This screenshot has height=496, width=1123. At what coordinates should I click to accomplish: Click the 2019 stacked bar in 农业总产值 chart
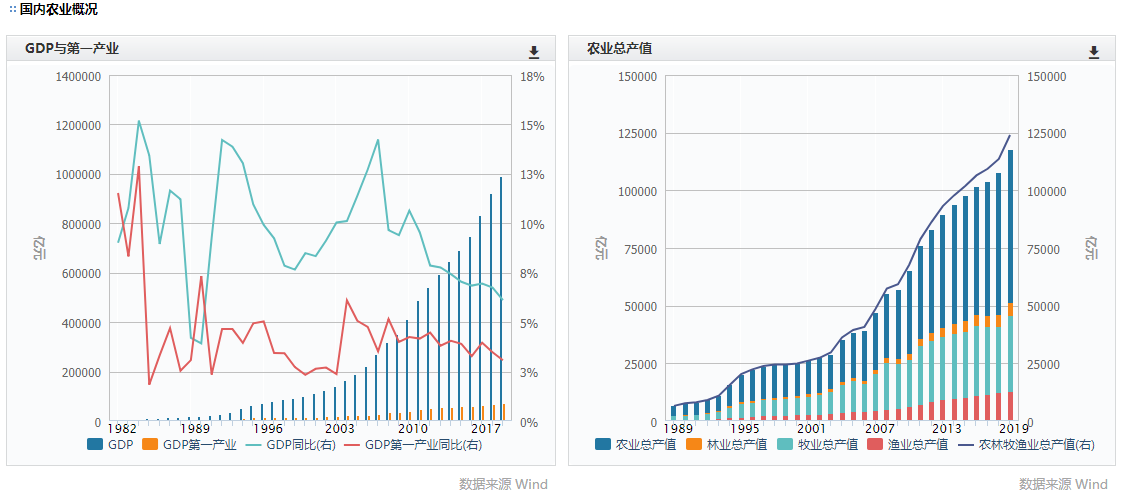pos(1010,280)
